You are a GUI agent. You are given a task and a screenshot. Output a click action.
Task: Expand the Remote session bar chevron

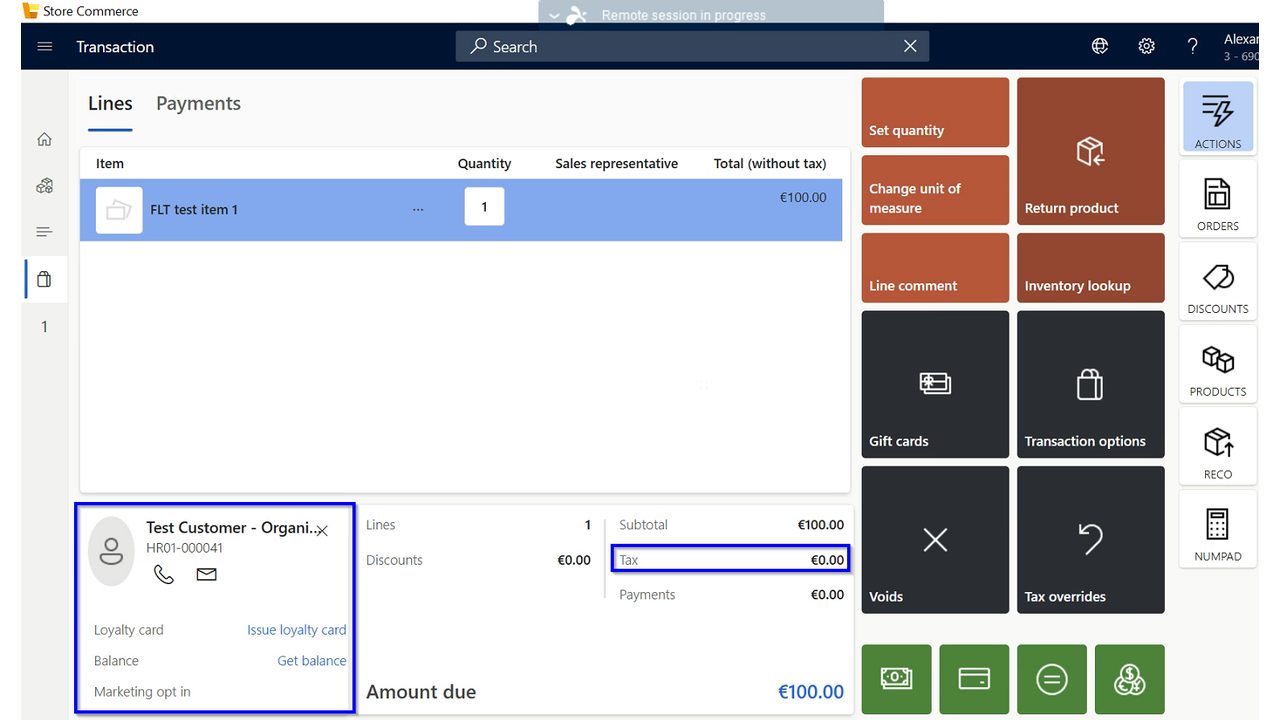point(555,16)
